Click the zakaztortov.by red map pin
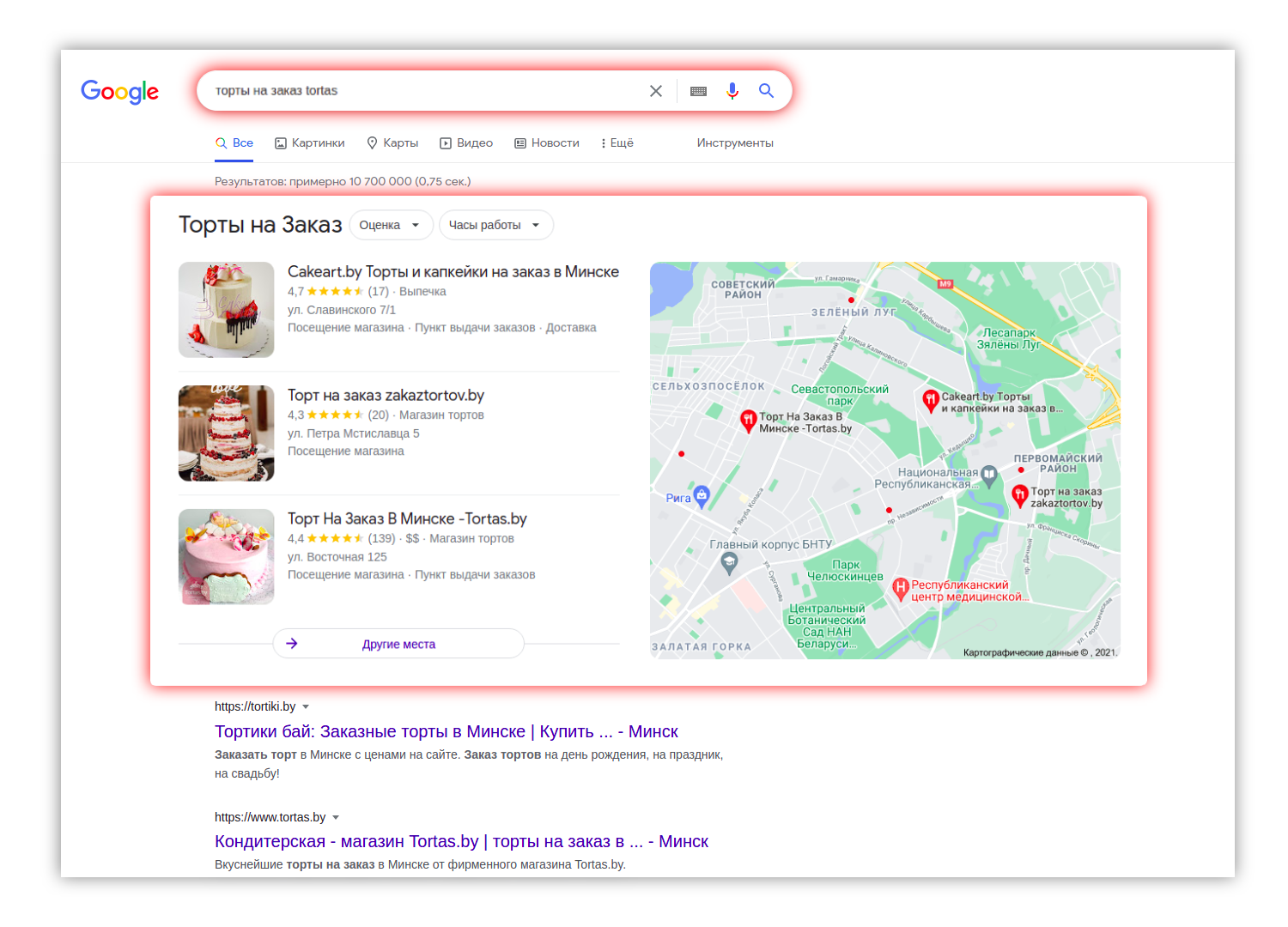The height and width of the screenshot is (927, 1288). pyautogui.click(x=1020, y=495)
